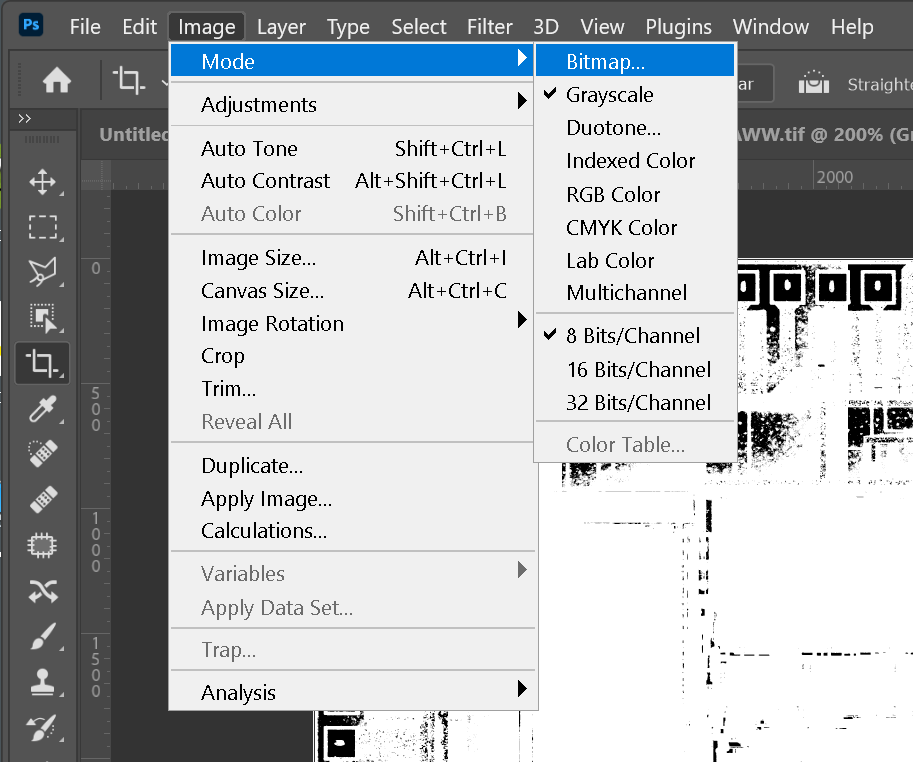This screenshot has width=913, height=762.
Task: Select the Healing Brush bandage tool
Action: click(x=43, y=499)
